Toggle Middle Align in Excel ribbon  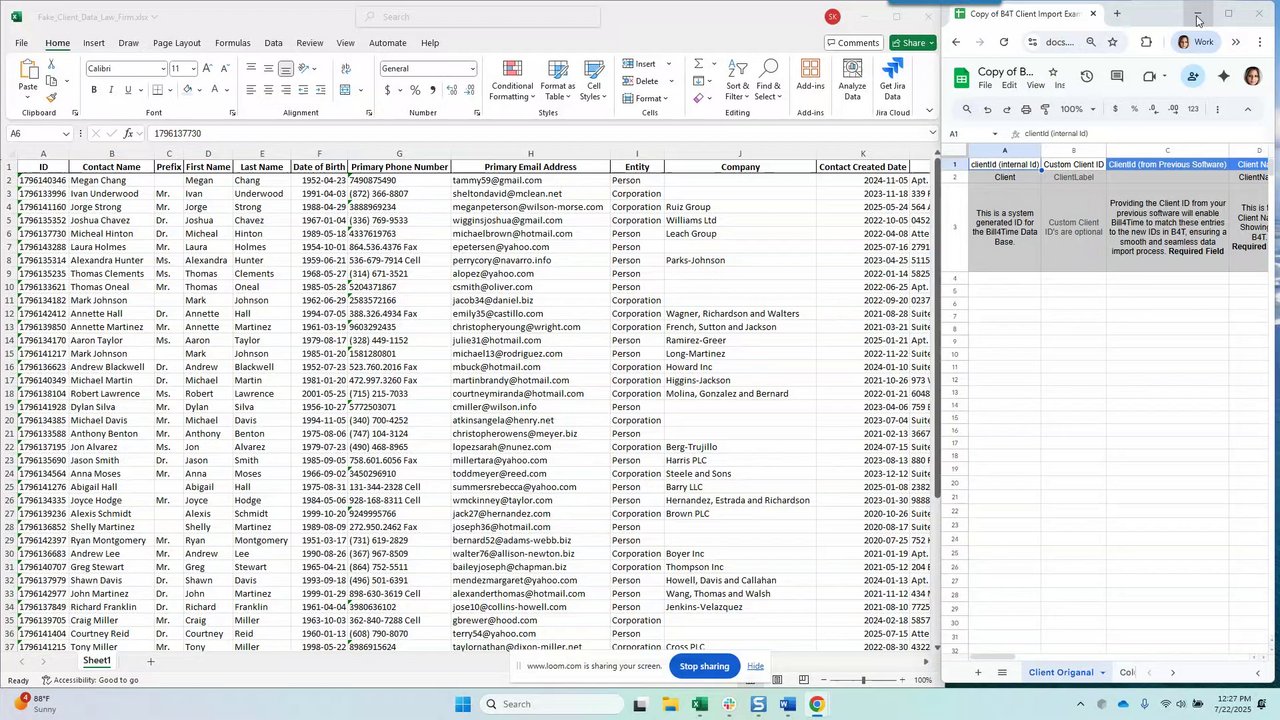268,68
